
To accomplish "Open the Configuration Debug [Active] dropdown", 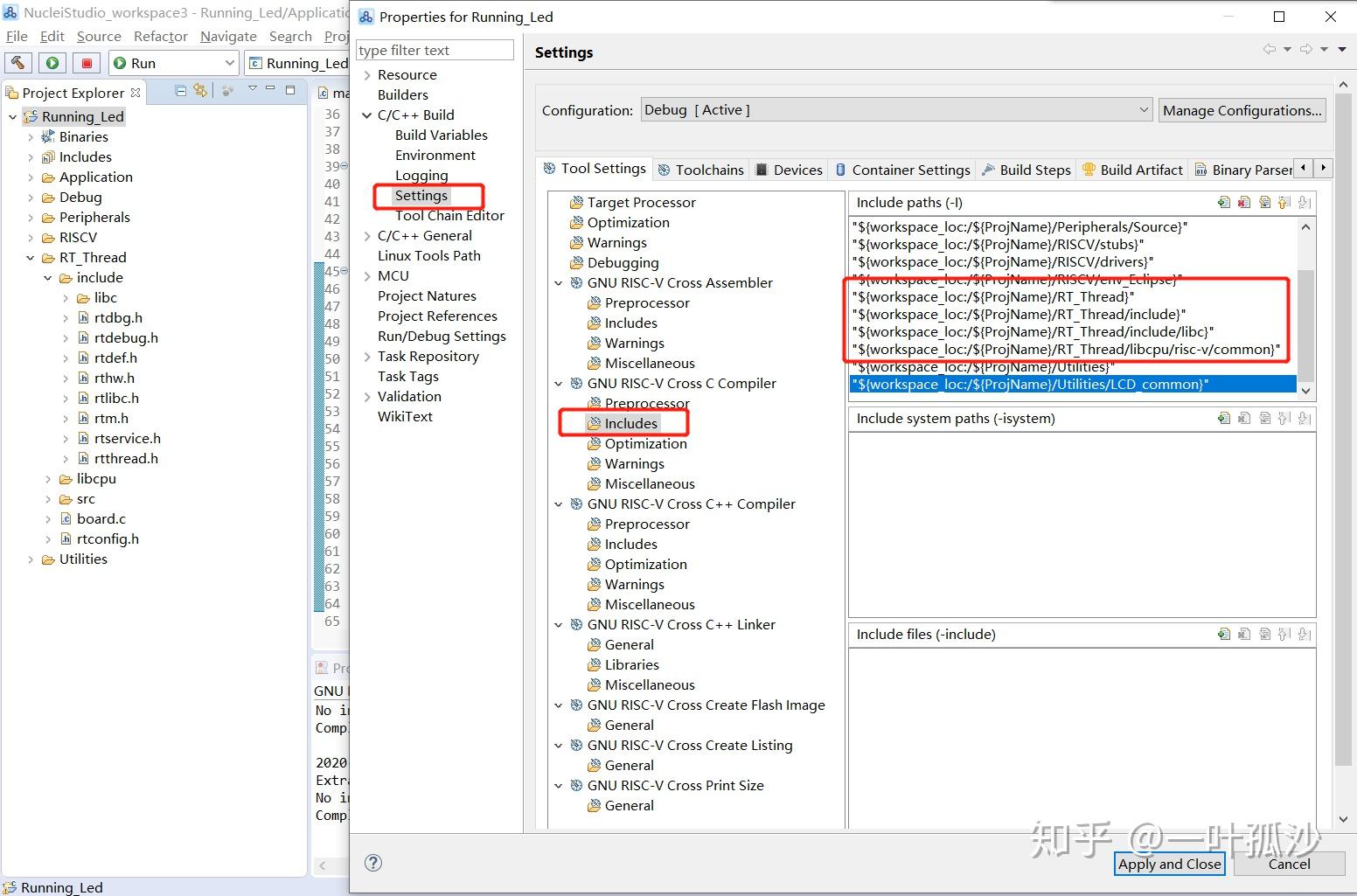I will 897,110.
